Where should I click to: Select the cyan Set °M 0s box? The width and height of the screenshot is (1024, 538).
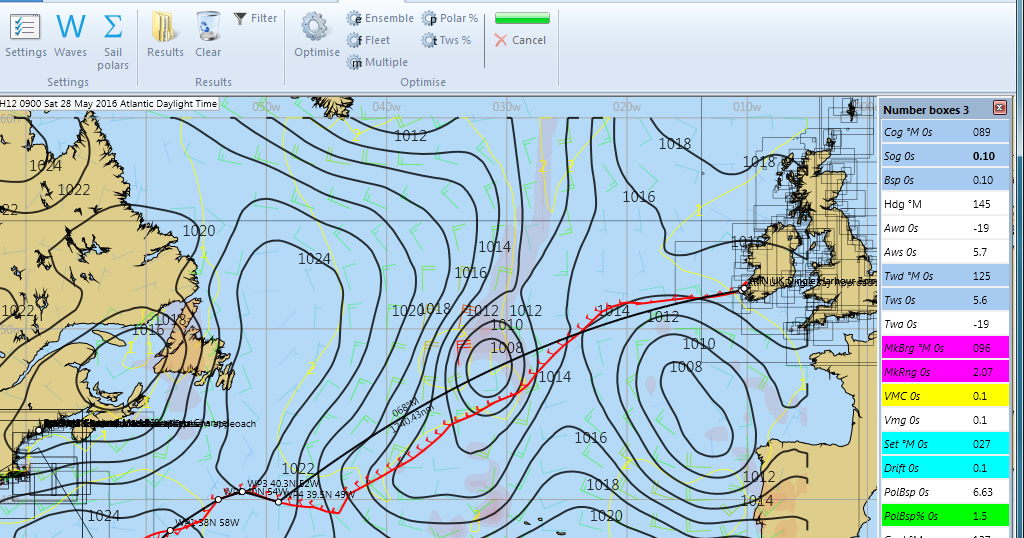944,444
